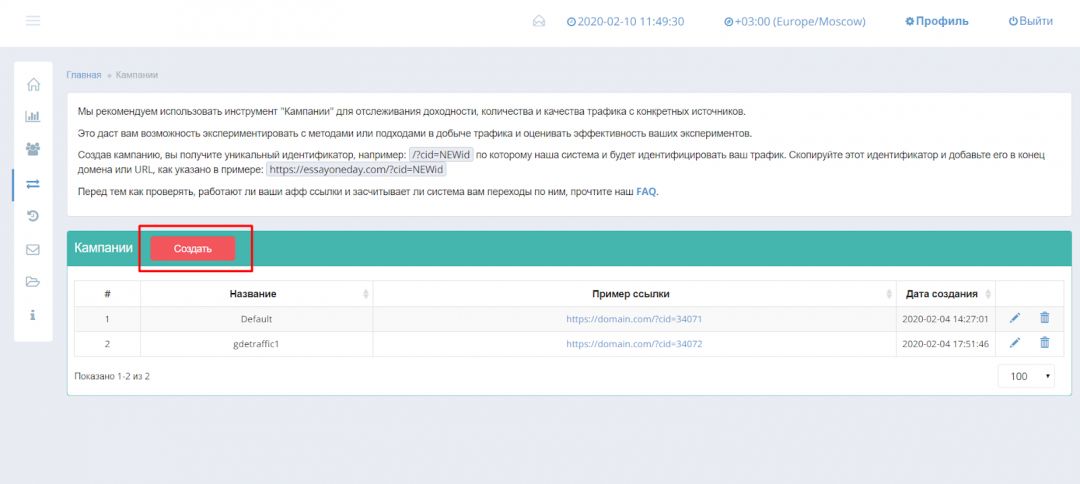Screen dimensions: 1080x484
Task: Click the 2020-02-10 11:49:30 timestamp
Action: [x=625, y=21]
